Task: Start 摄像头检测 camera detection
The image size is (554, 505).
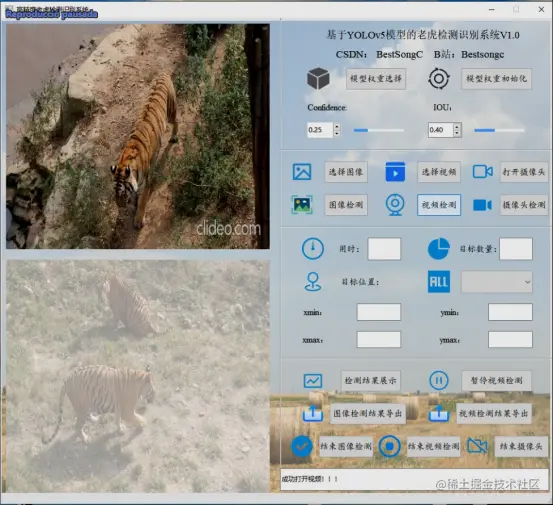Action: coord(524,205)
